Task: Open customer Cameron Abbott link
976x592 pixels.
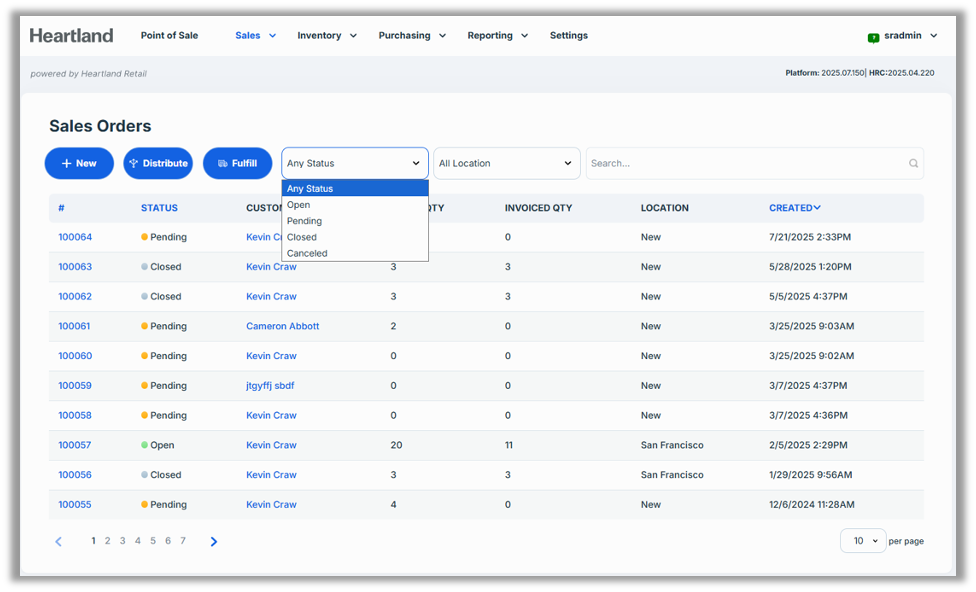Action: (x=282, y=326)
